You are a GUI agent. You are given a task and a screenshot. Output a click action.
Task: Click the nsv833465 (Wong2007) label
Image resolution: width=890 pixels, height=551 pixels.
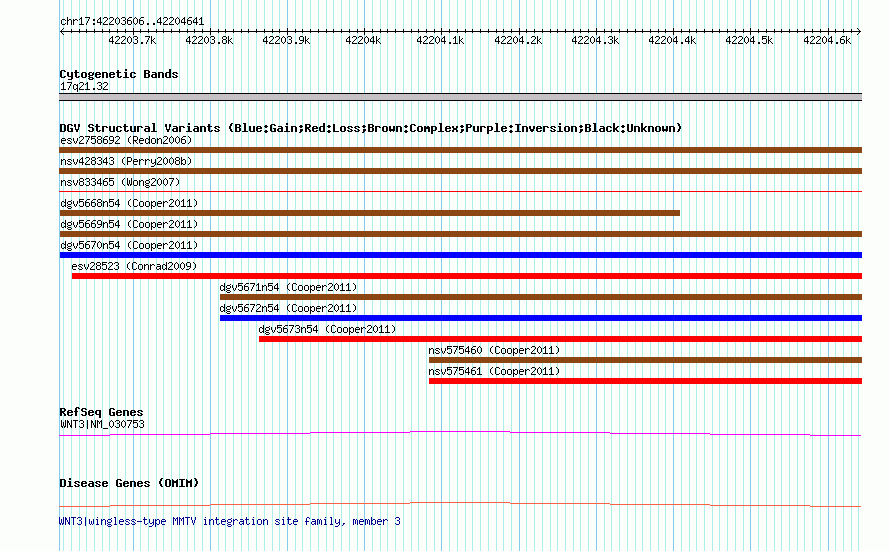(120, 182)
